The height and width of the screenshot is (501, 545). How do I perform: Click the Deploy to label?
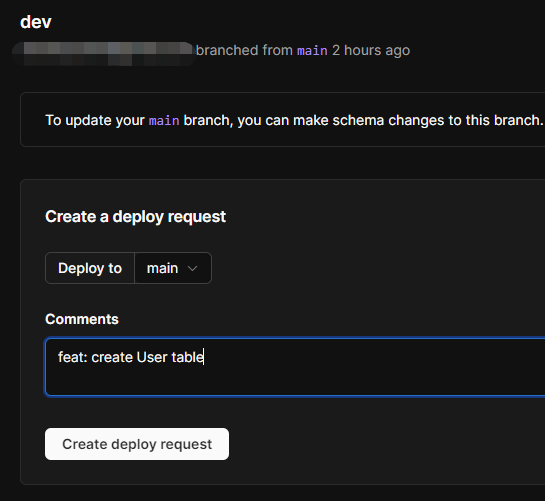pos(90,268)
